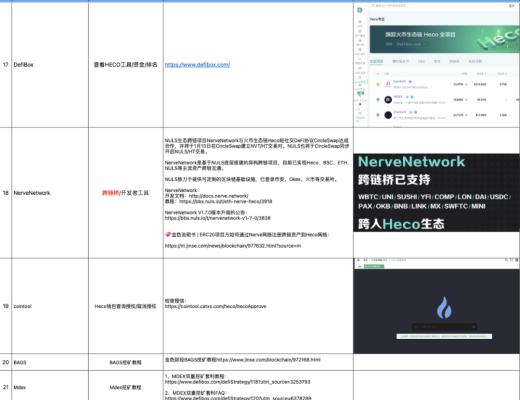This screenshot has width=520, height=400.
Task: Open the docs.nerve.network developer docs URL
Action: pos(218,196)
